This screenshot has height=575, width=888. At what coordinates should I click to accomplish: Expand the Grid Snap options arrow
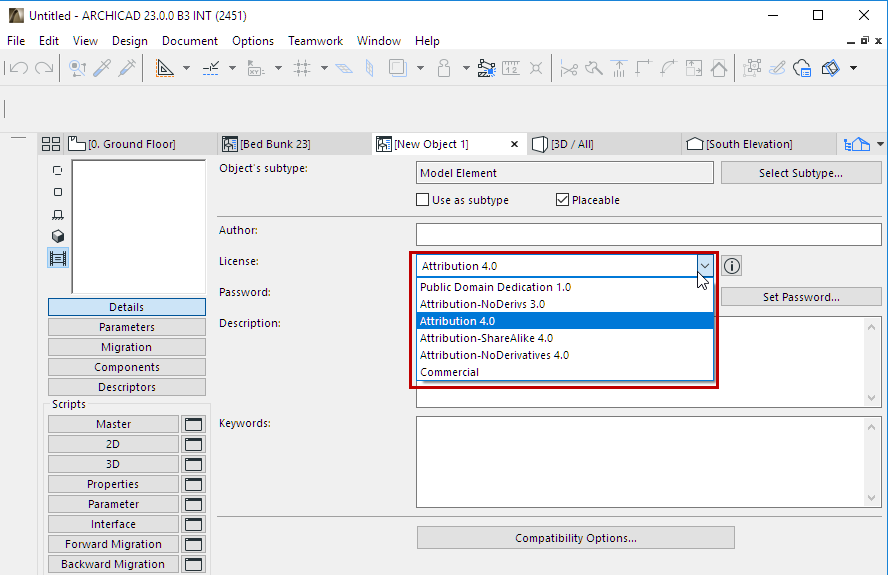click(x=324, y=68)
